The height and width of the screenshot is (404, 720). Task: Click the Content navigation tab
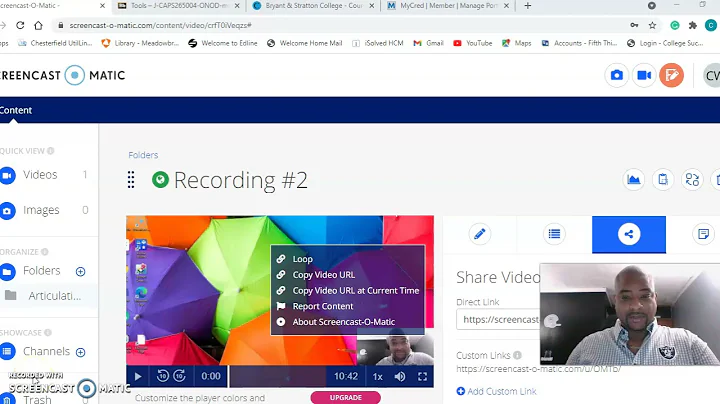[x=16, y=110]
